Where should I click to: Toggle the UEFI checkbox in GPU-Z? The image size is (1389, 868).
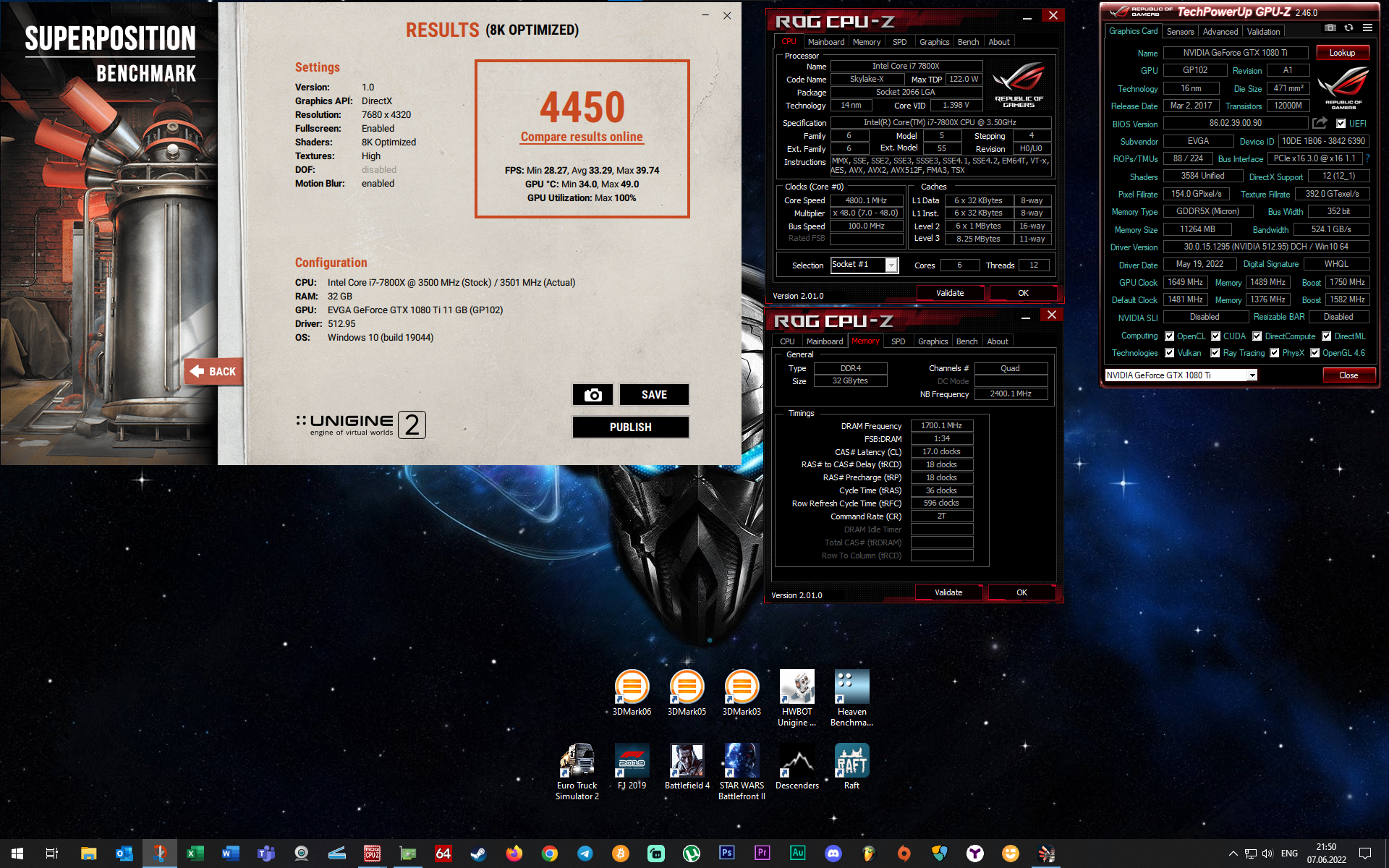[x=1341, y=124]
